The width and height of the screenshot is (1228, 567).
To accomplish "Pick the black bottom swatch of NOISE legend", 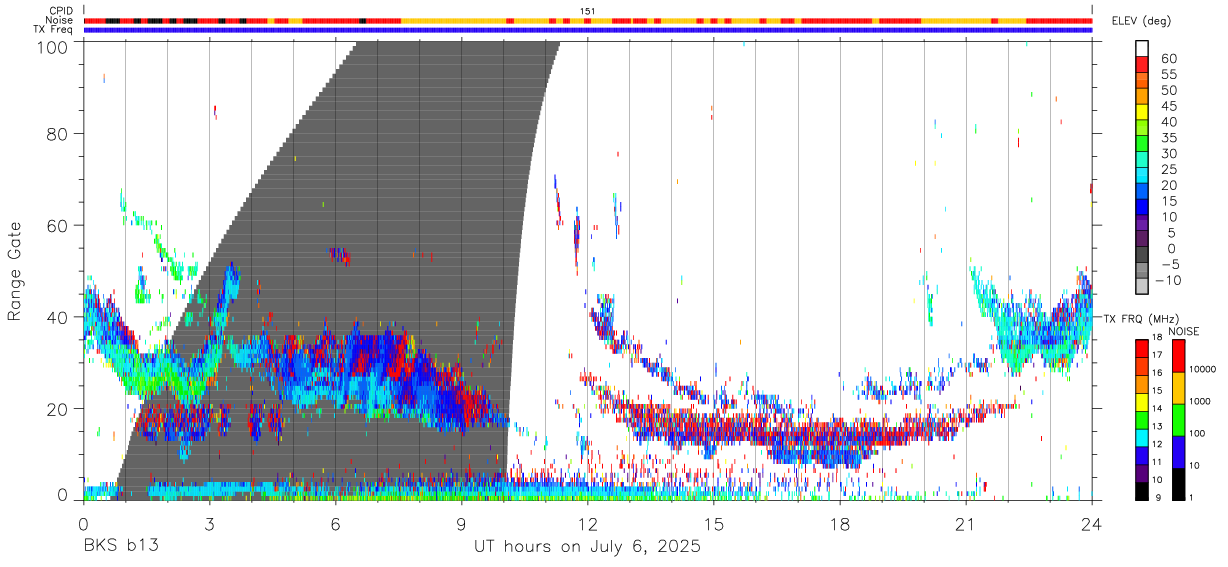I will tap(1178, 484).
